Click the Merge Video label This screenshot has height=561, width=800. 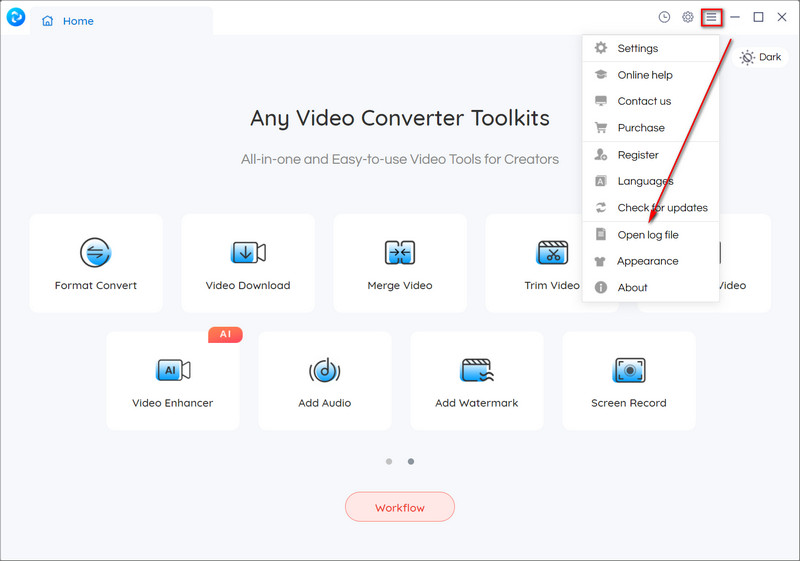click(400, 286)
